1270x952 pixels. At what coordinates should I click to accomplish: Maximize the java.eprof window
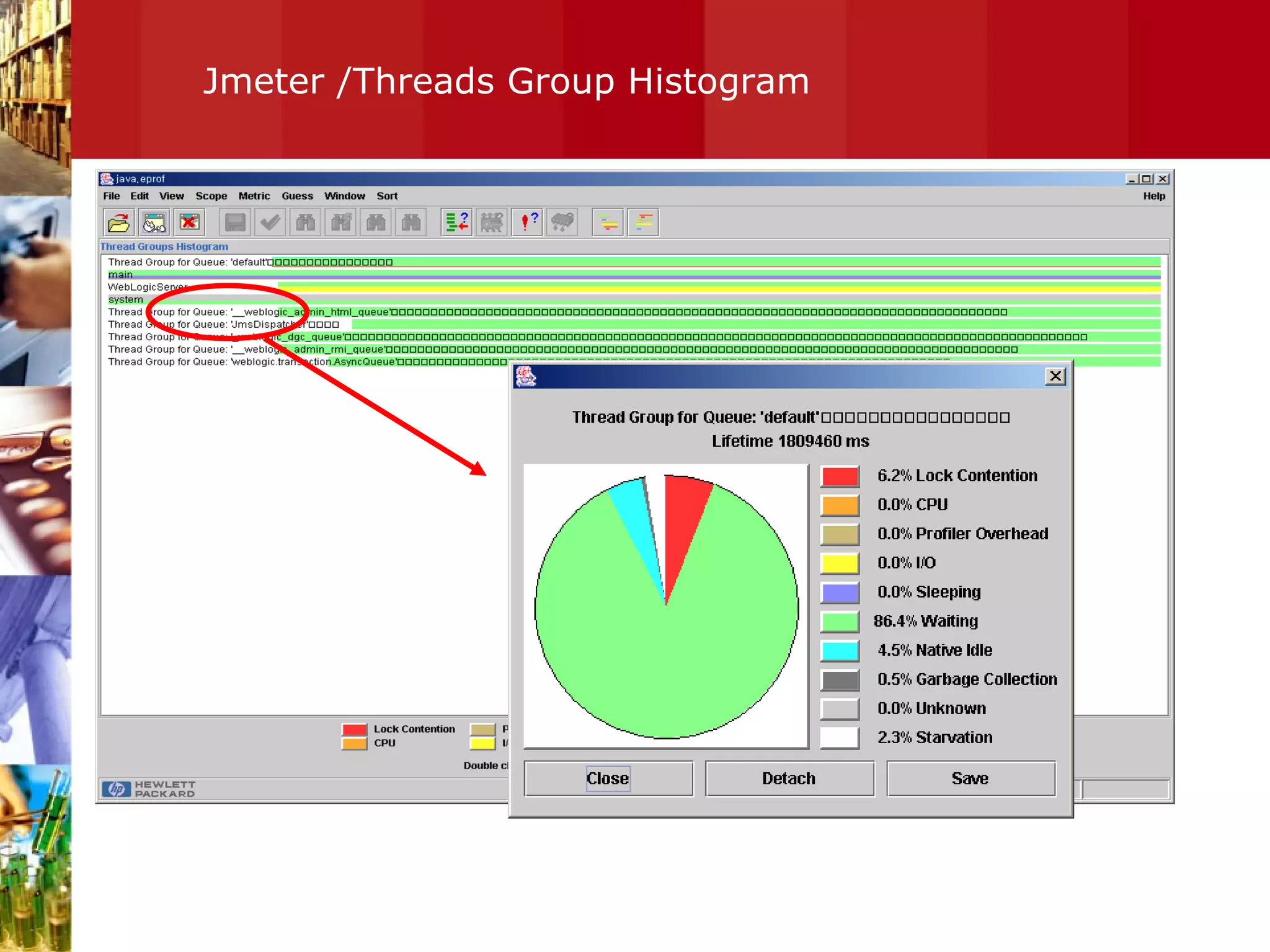[1147, 179]
